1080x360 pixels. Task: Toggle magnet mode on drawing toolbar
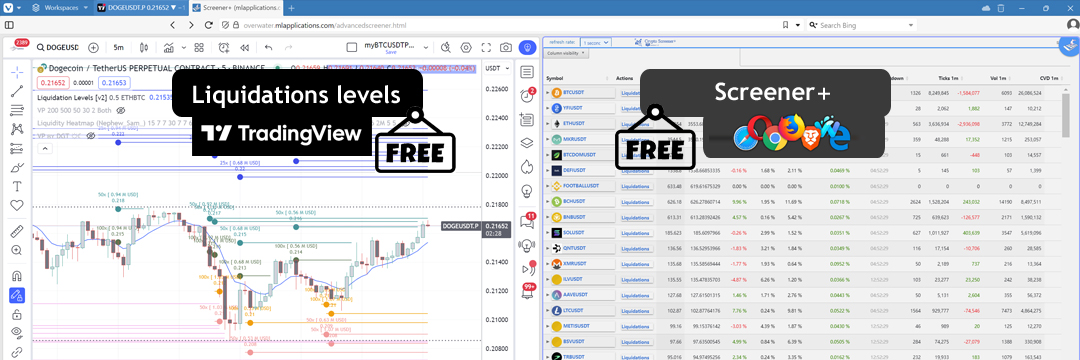tap(17, 277)
